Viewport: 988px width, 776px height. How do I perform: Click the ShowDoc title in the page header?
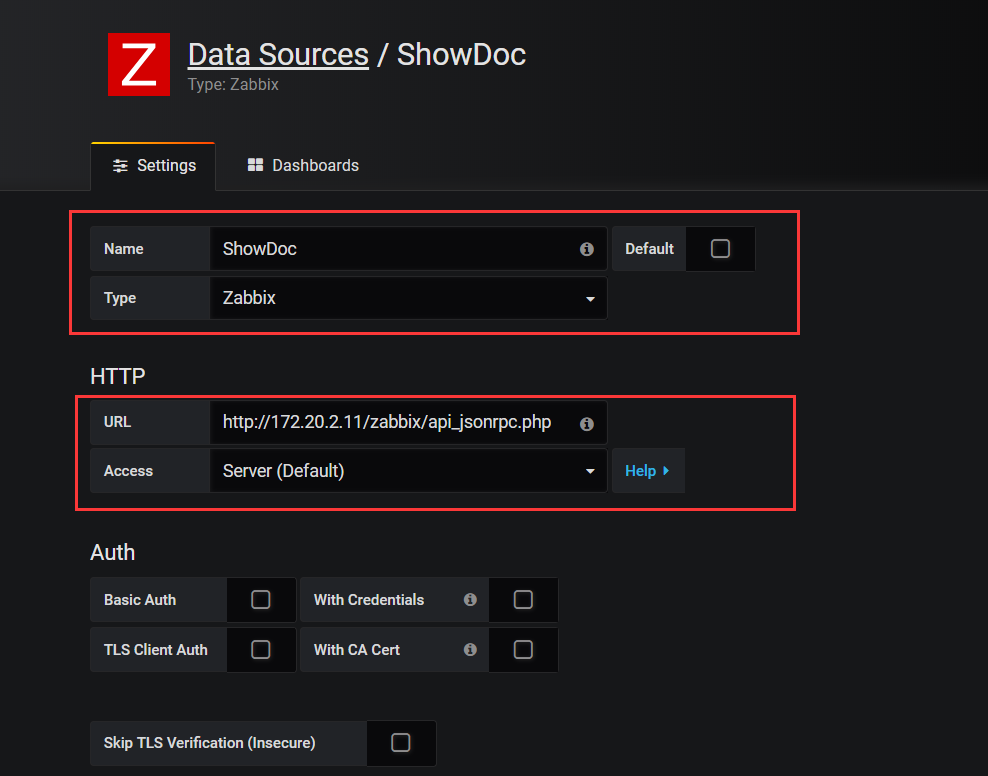461,54
